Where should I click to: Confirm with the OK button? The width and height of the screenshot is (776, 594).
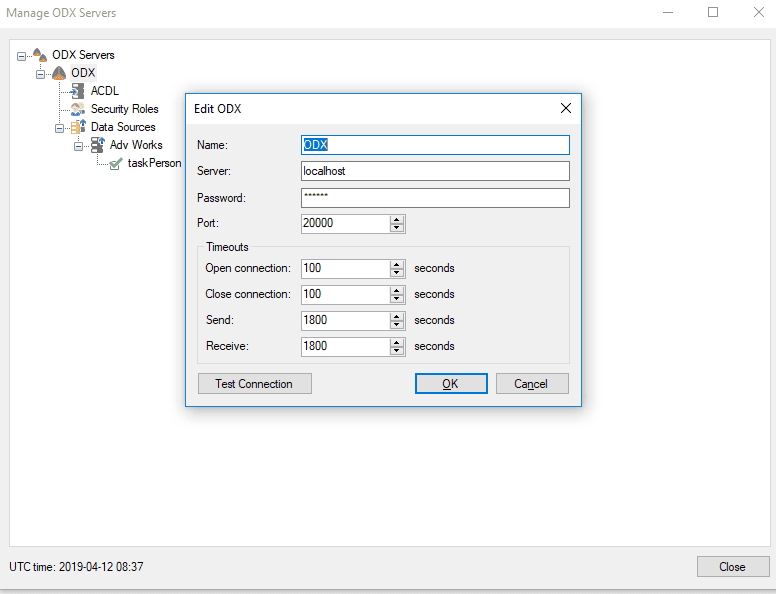pos(451,384)
